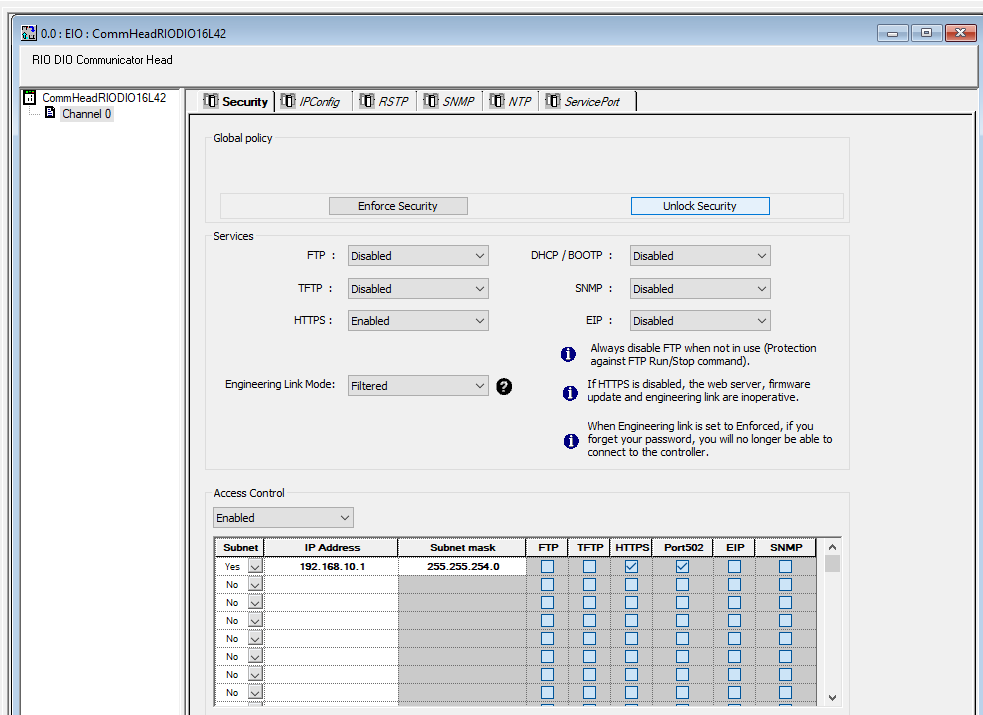983x715 pixels.
Task: Expand the Access Control Enabled dropdown
Action: coord(283,518)
